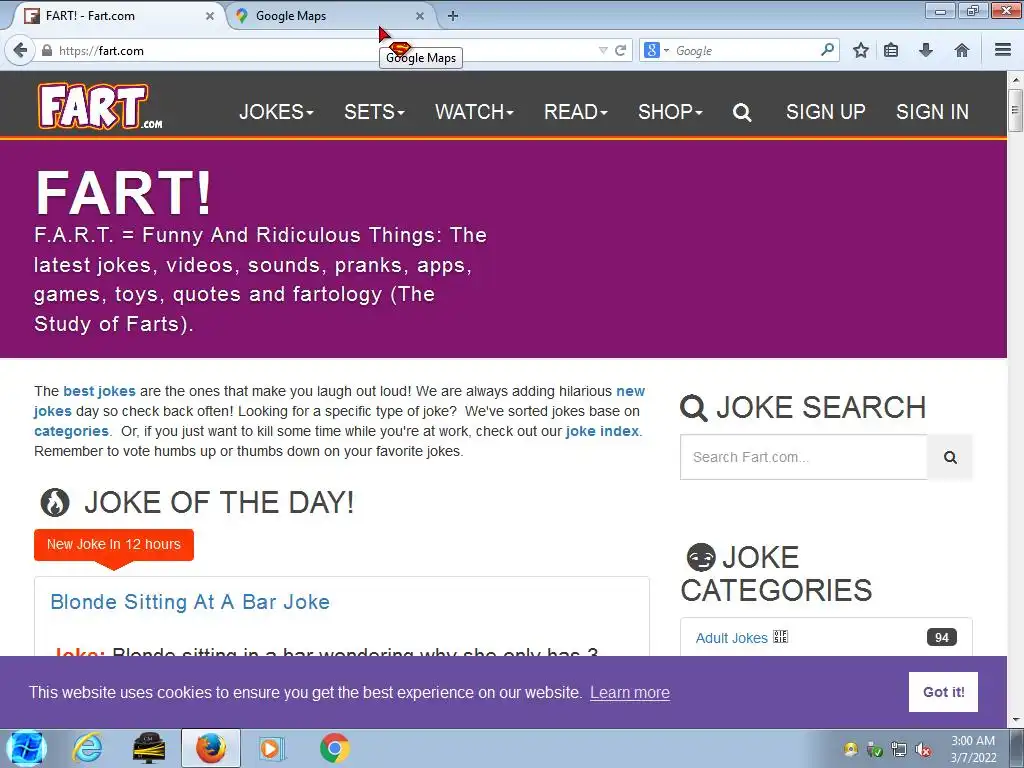Expand the WATCH menu

point(474,112)
